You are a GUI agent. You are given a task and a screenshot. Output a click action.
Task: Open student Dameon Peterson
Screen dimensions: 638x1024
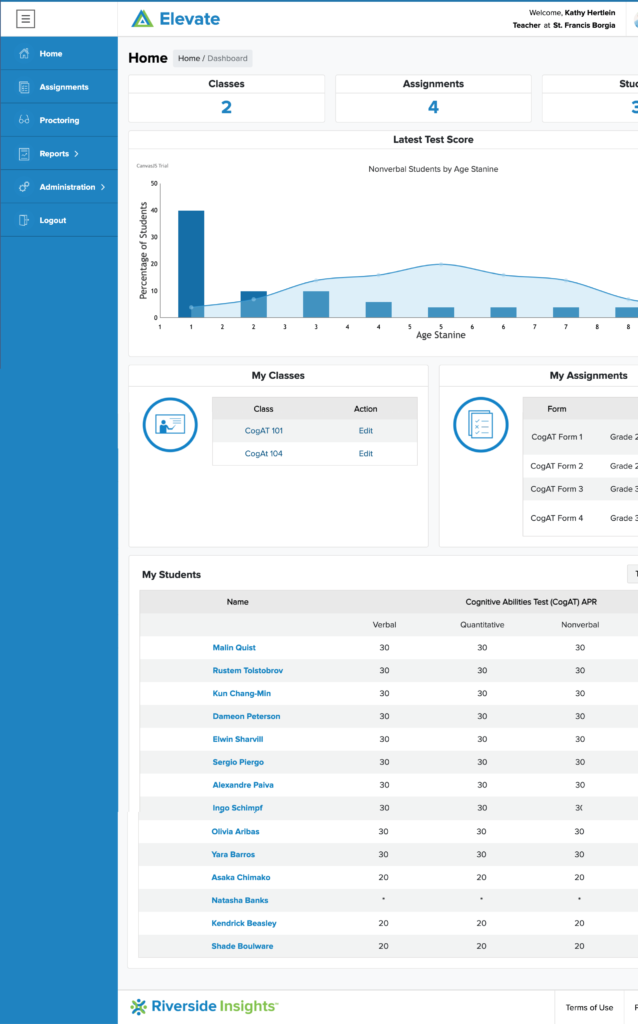coord(246,716)
